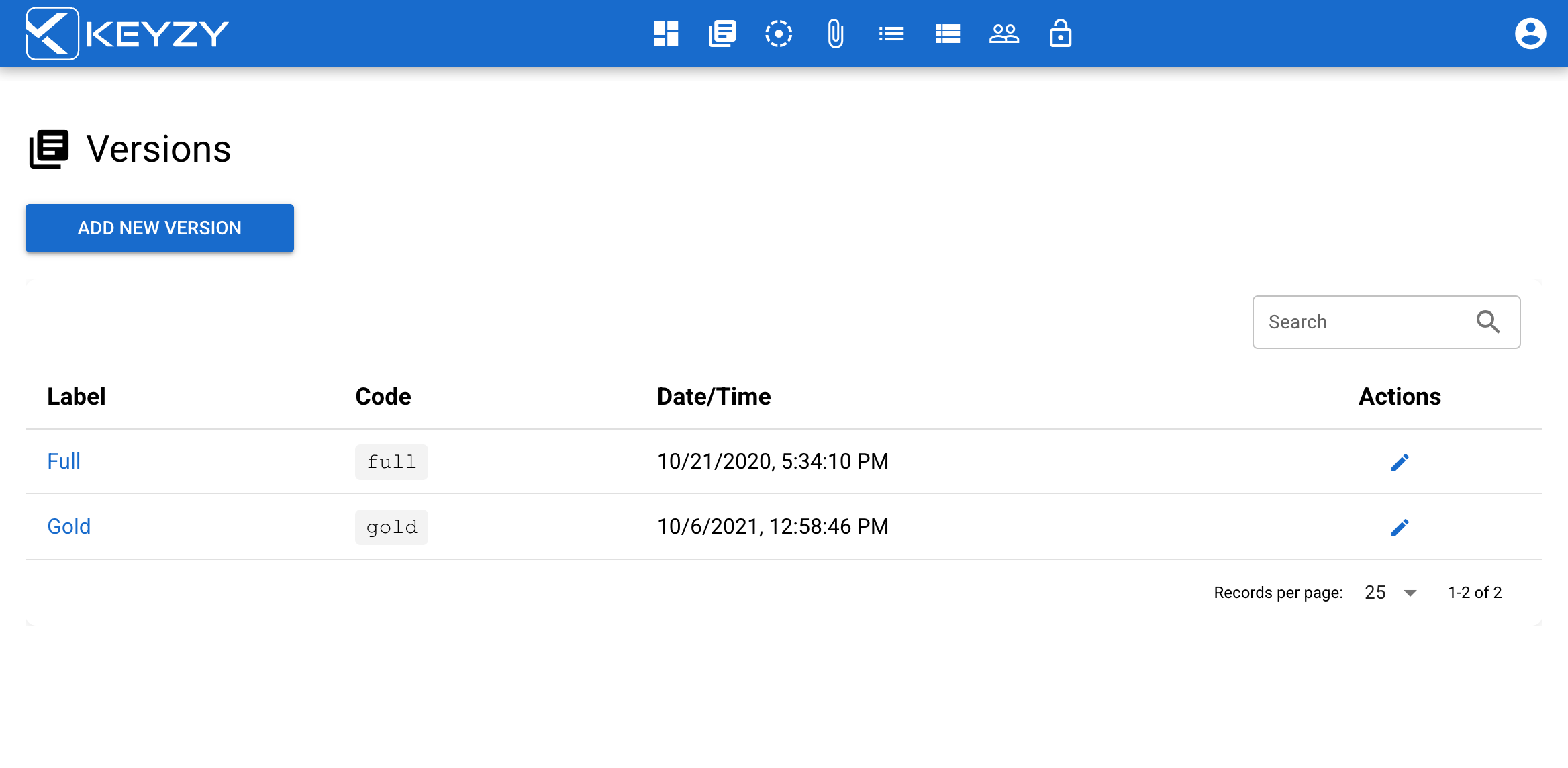Open the dashboard panel icon
The width and height of the screenshot is (1568, 768).
click(665, 33)
